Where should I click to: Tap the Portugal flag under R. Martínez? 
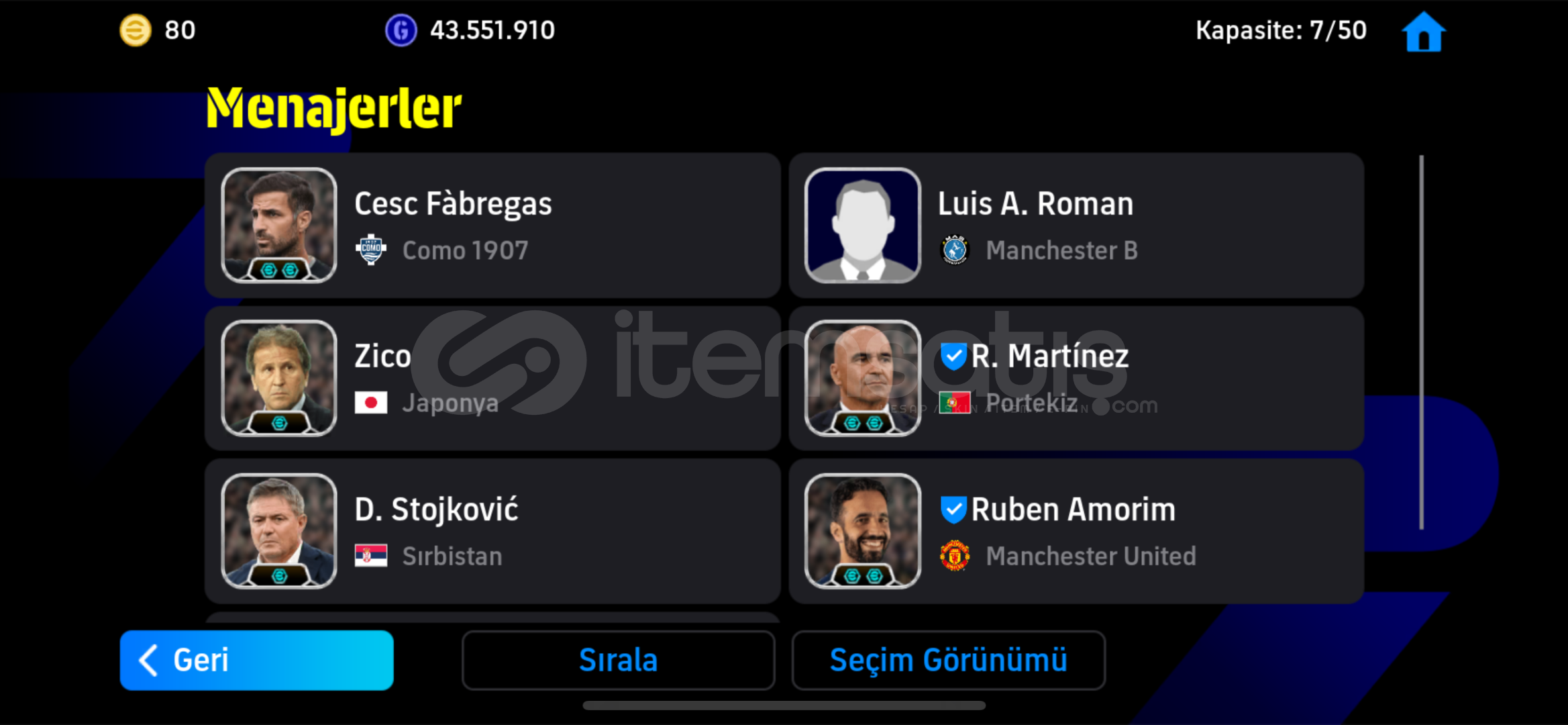click(954, 403)
